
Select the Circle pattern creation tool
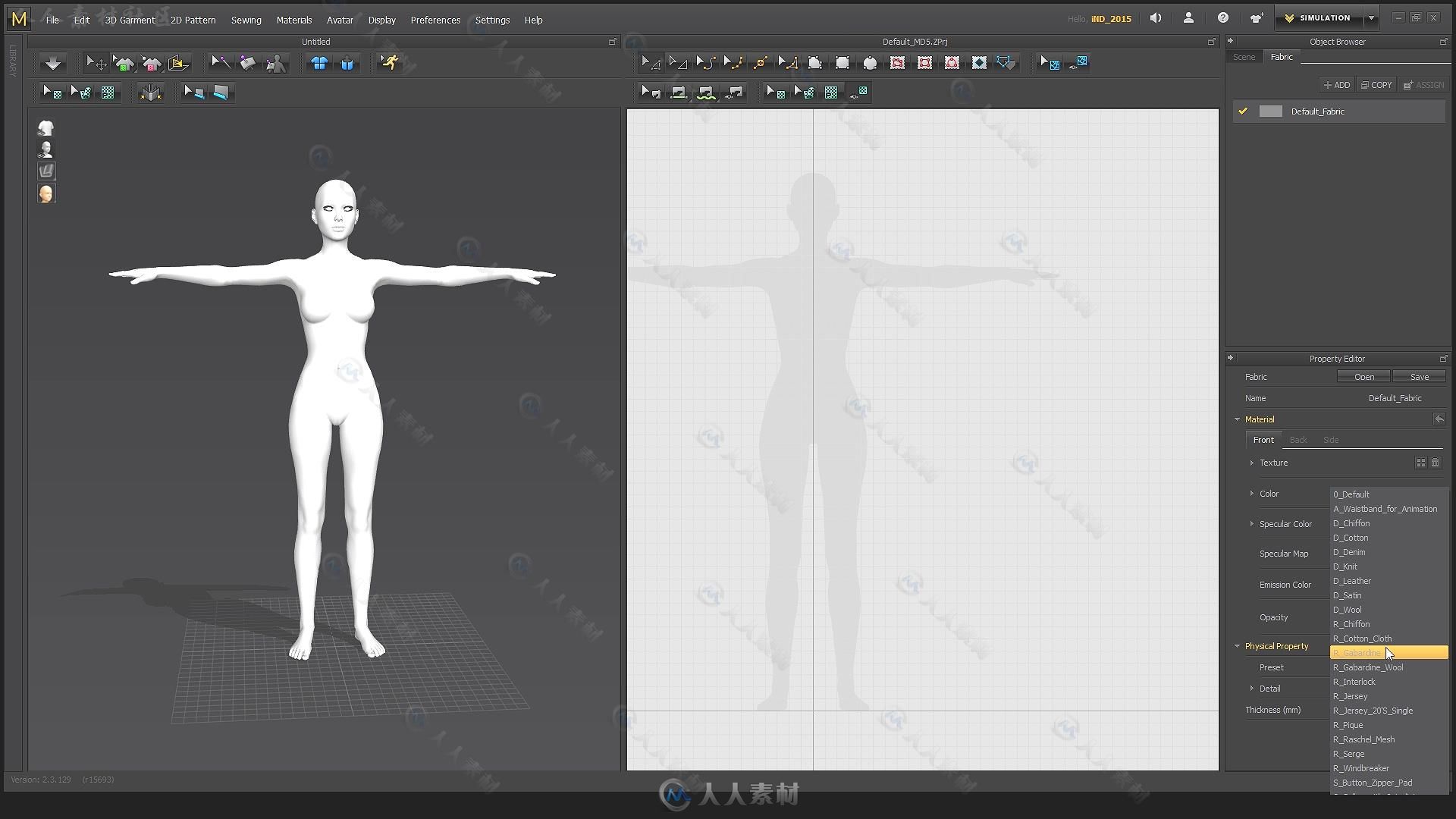[870, 63]
